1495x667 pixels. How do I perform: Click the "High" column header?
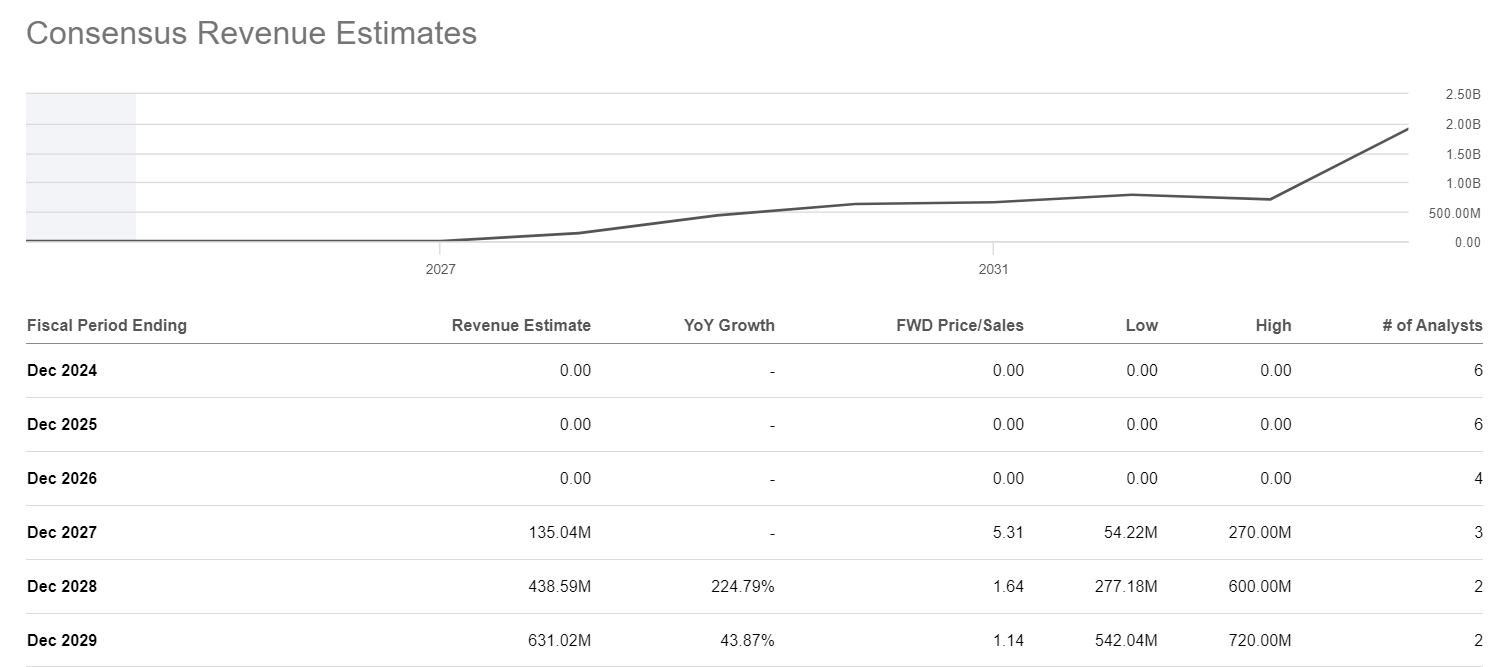(x=1273, y=325)
